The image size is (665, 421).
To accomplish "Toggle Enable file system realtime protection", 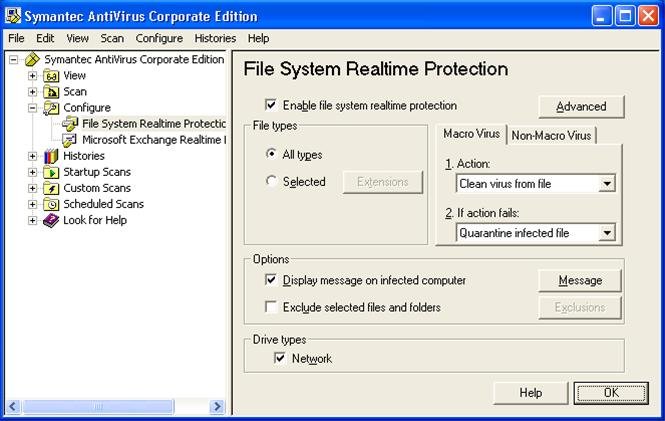I will coord(271,104).
